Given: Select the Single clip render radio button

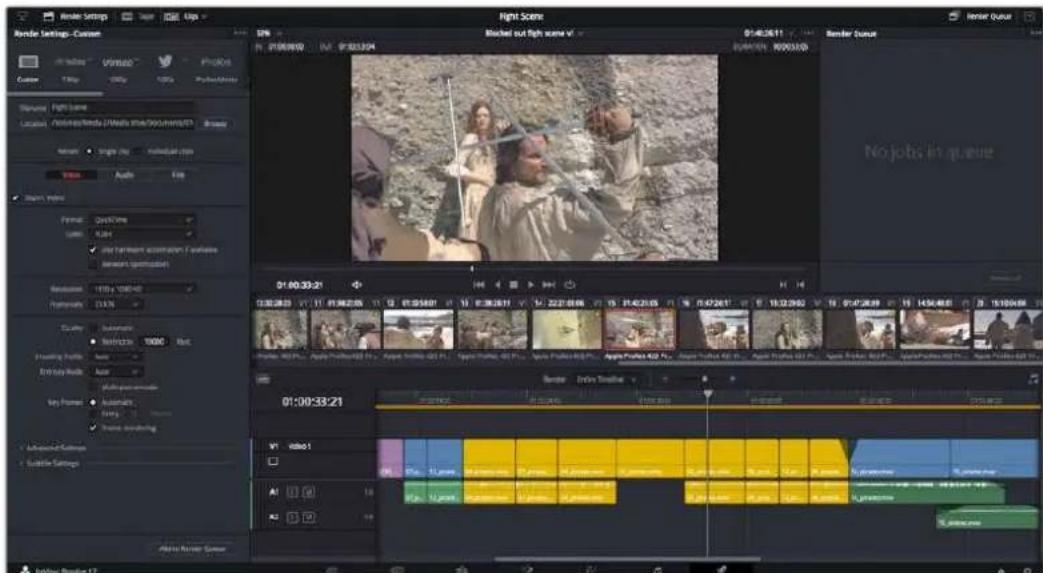Looking at the screenshot, I should pyautogui.click(x=90, y=151).
